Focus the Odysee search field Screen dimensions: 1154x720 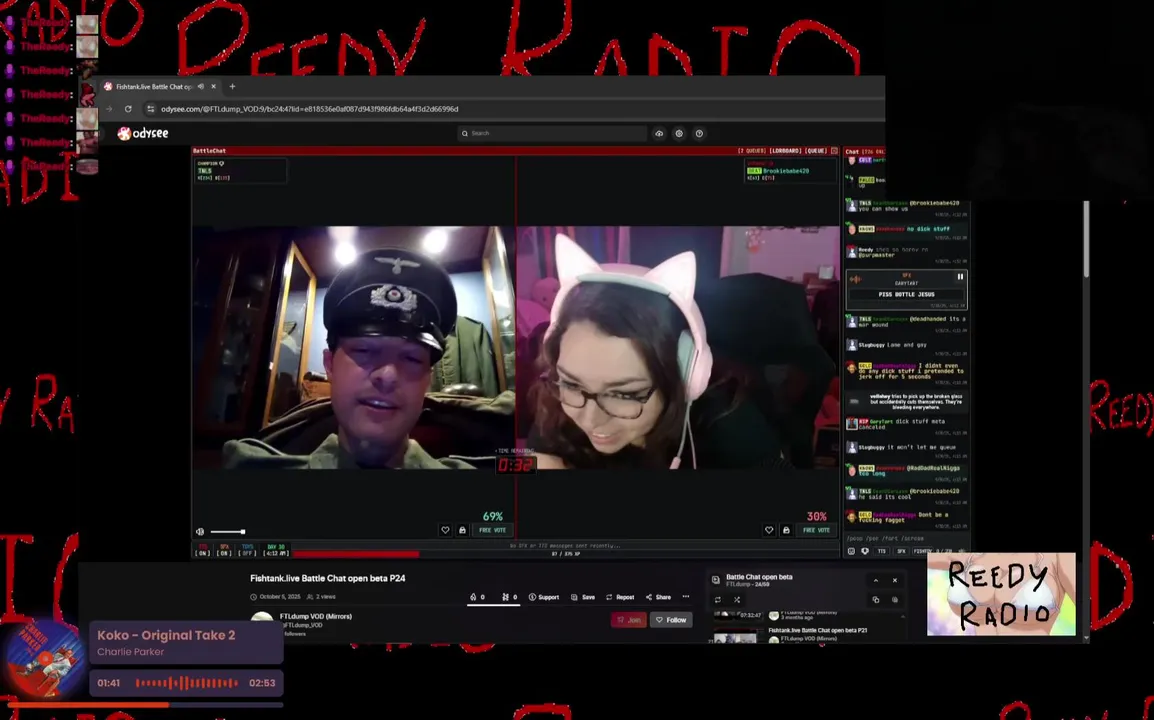552,133
